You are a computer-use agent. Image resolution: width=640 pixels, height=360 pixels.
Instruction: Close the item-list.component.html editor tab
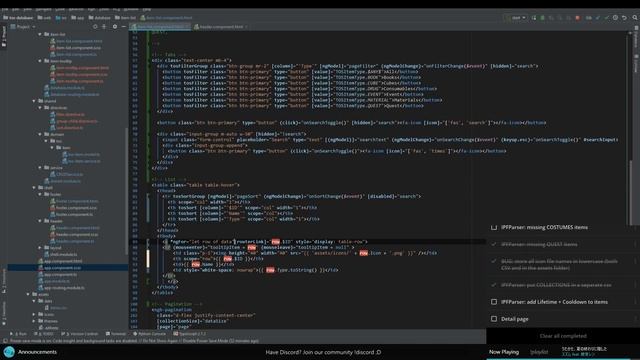point(187,27)
